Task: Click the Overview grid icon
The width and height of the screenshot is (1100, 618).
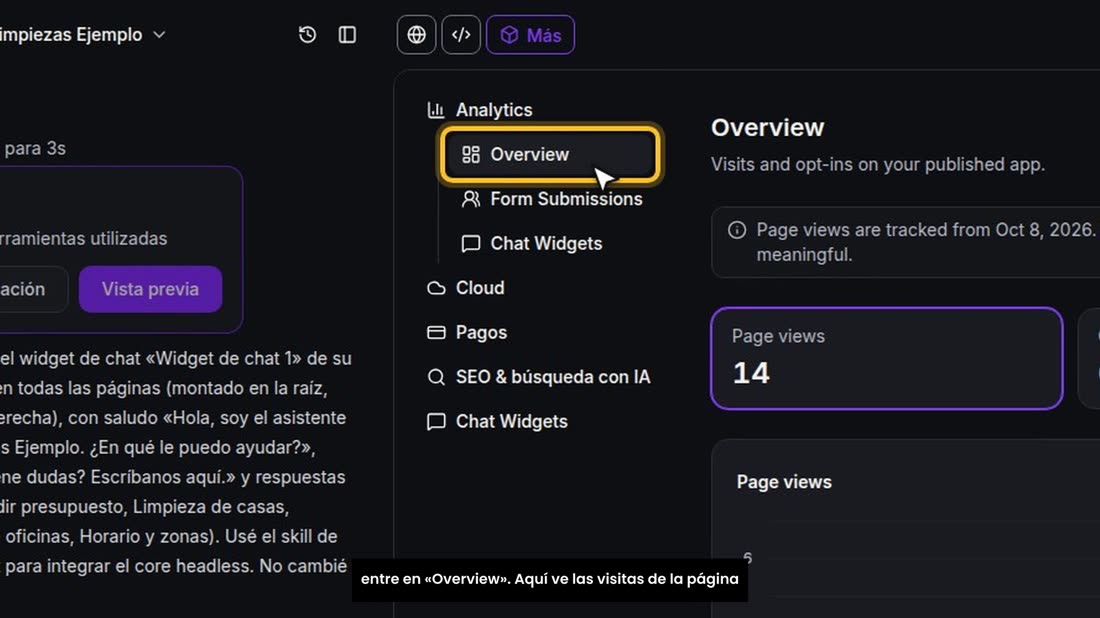Action: (471, 154)
